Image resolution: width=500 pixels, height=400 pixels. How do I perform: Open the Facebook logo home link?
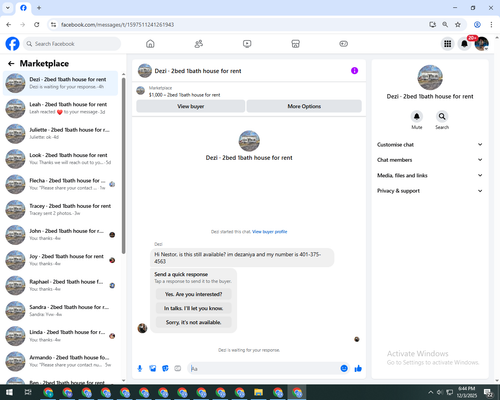click(12, 44)
